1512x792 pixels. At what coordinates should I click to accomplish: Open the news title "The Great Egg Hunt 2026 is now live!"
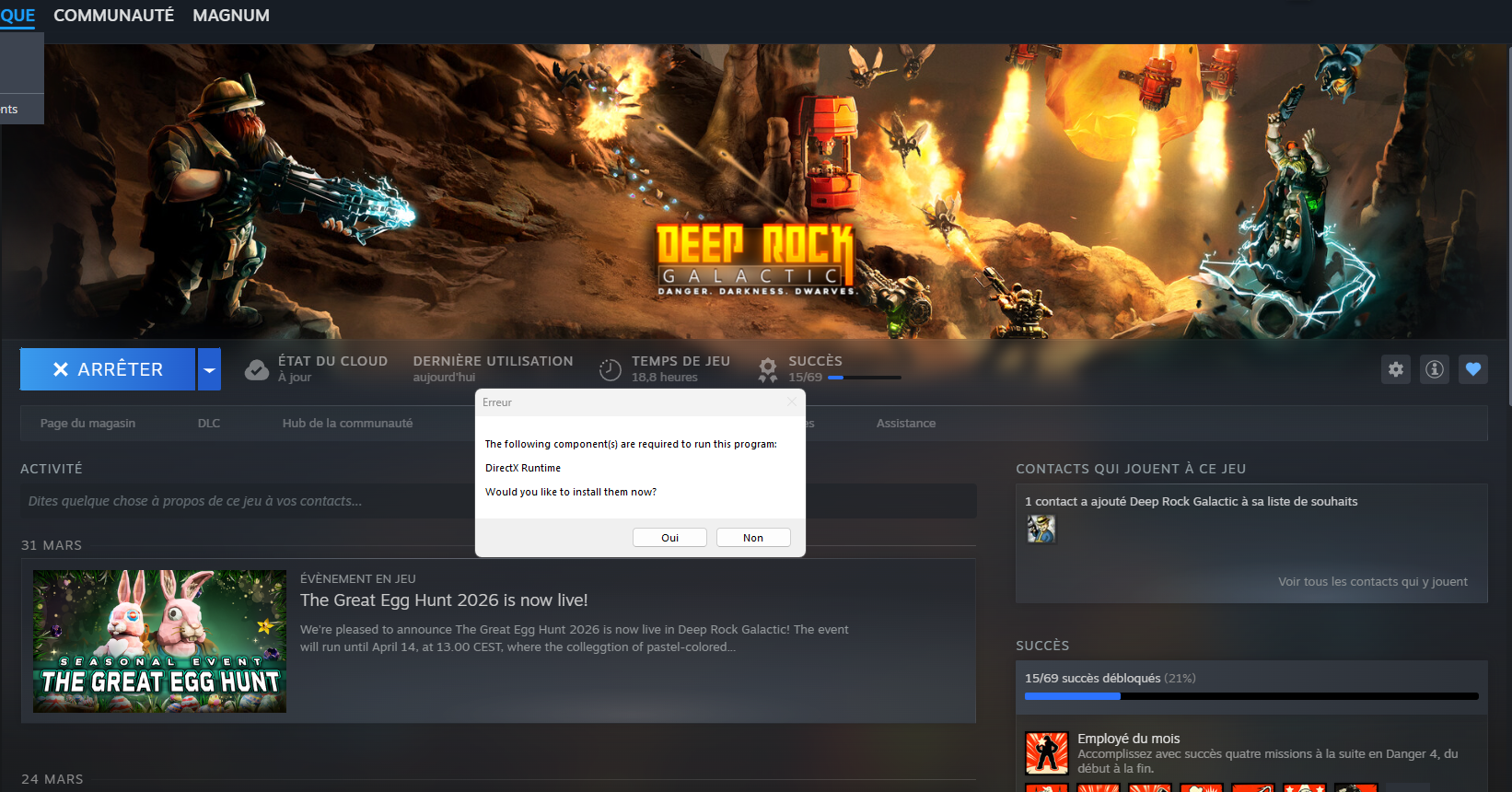click(x=444, y=600)
